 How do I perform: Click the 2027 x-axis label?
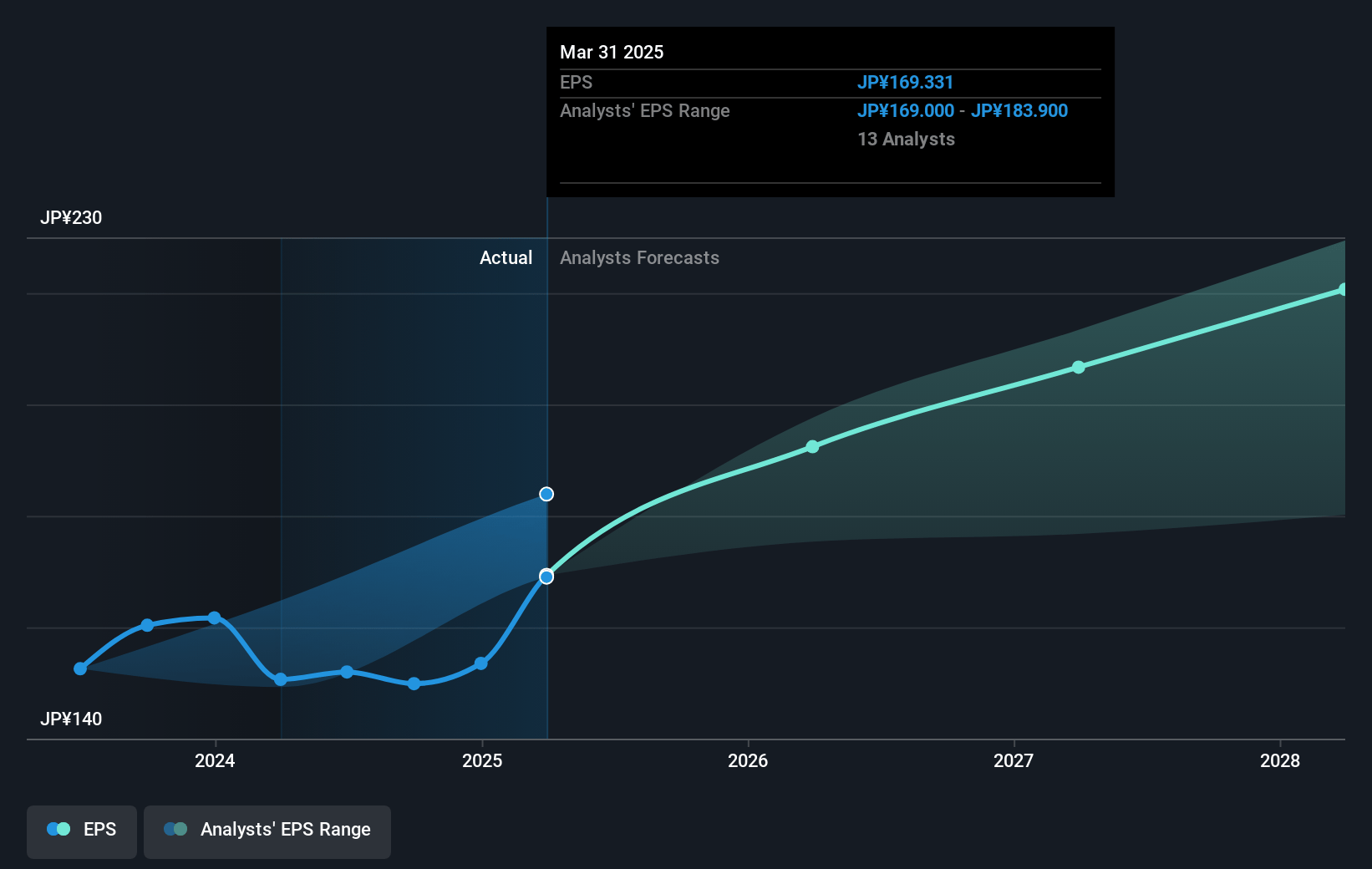1014,761
